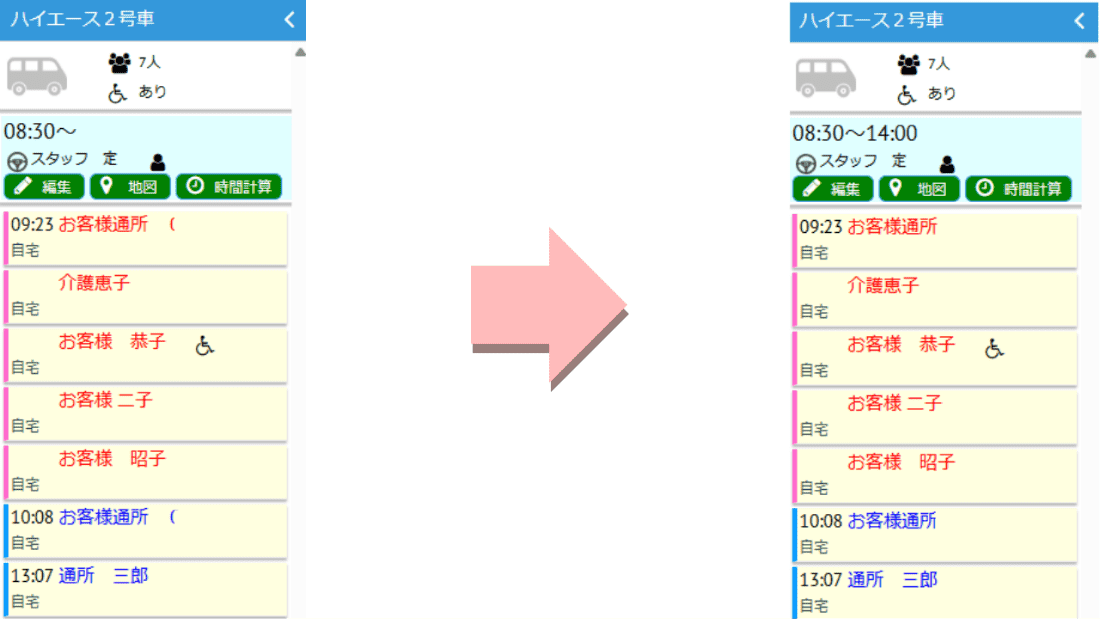Select 介護恵子 row in right panel

pos(935,300)
